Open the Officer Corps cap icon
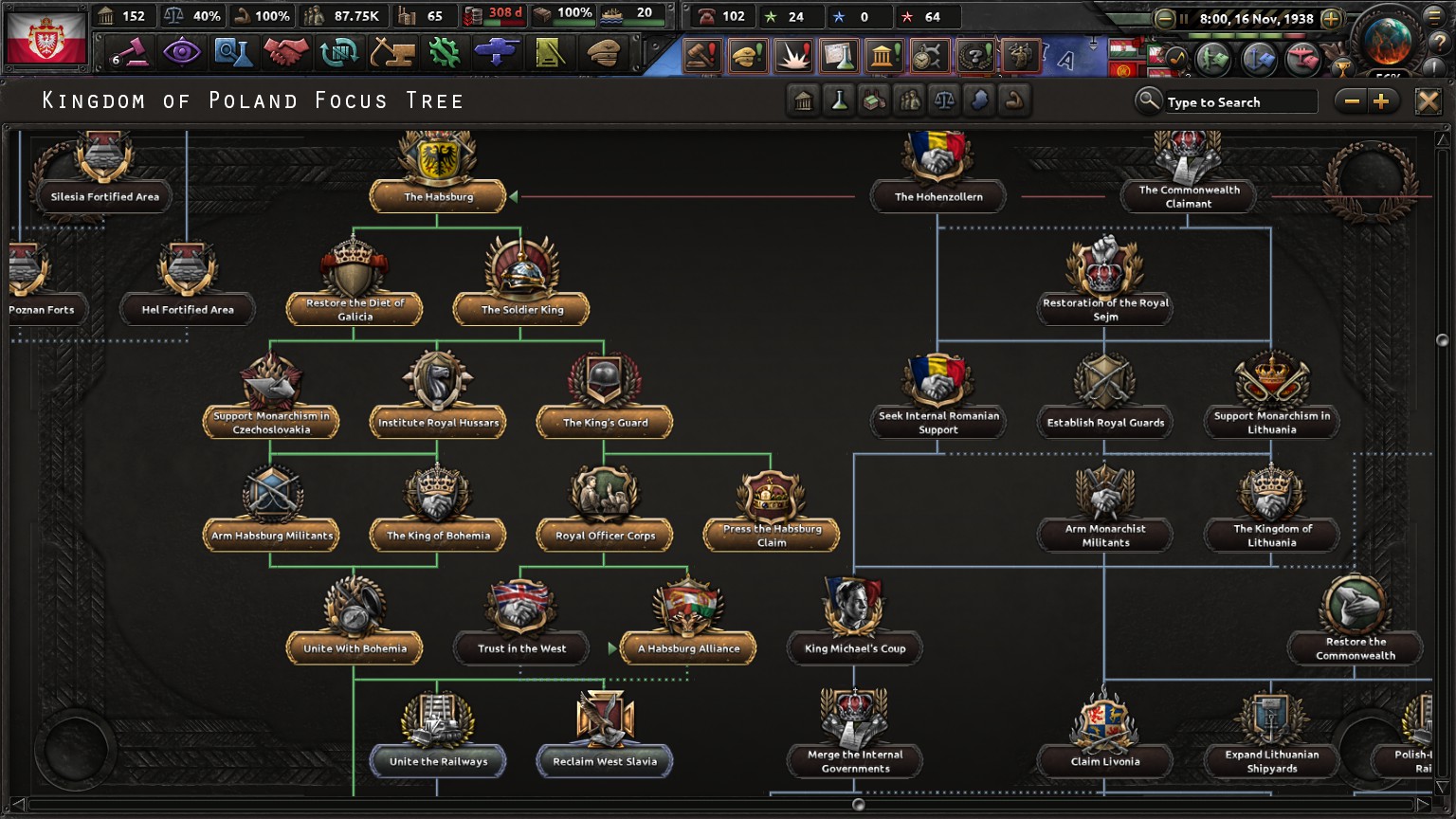 [603, 52]
